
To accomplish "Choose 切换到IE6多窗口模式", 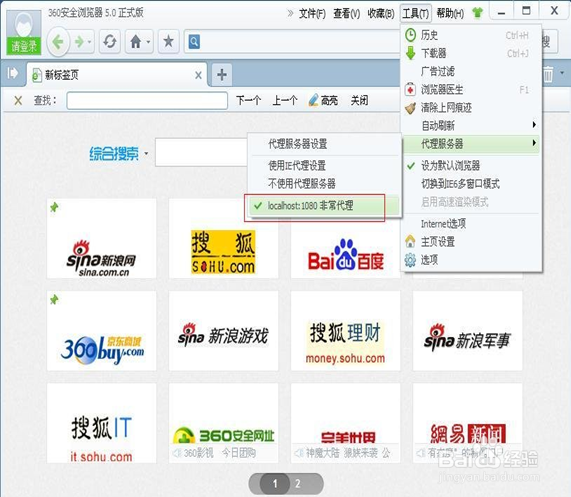I will click(x=472, y=184).
